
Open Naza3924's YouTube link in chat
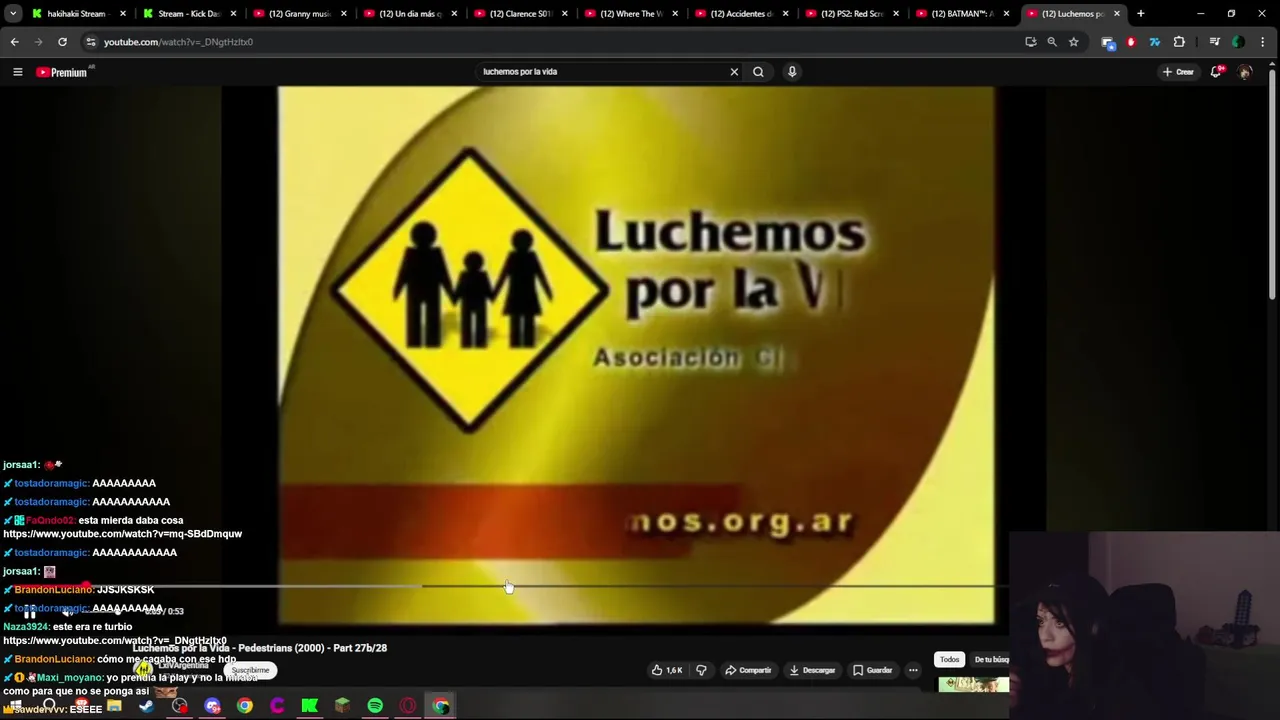(x=115, y=641)
